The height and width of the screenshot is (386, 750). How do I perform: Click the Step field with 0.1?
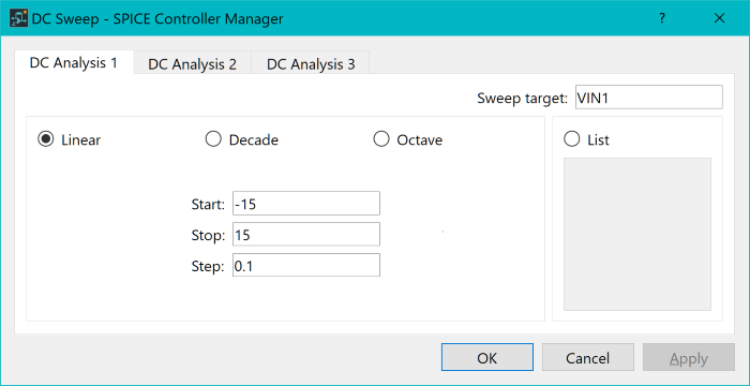306,265
